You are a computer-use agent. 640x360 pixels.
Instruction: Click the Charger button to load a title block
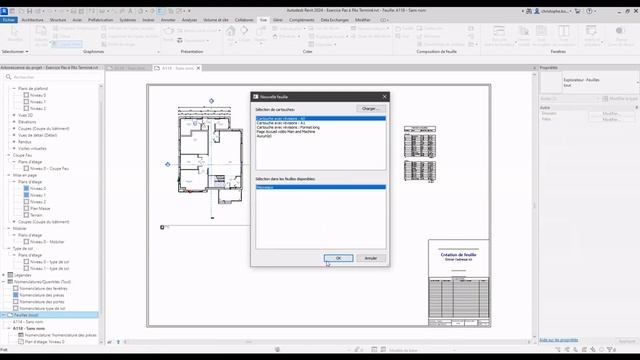click(x=371, y=109)
